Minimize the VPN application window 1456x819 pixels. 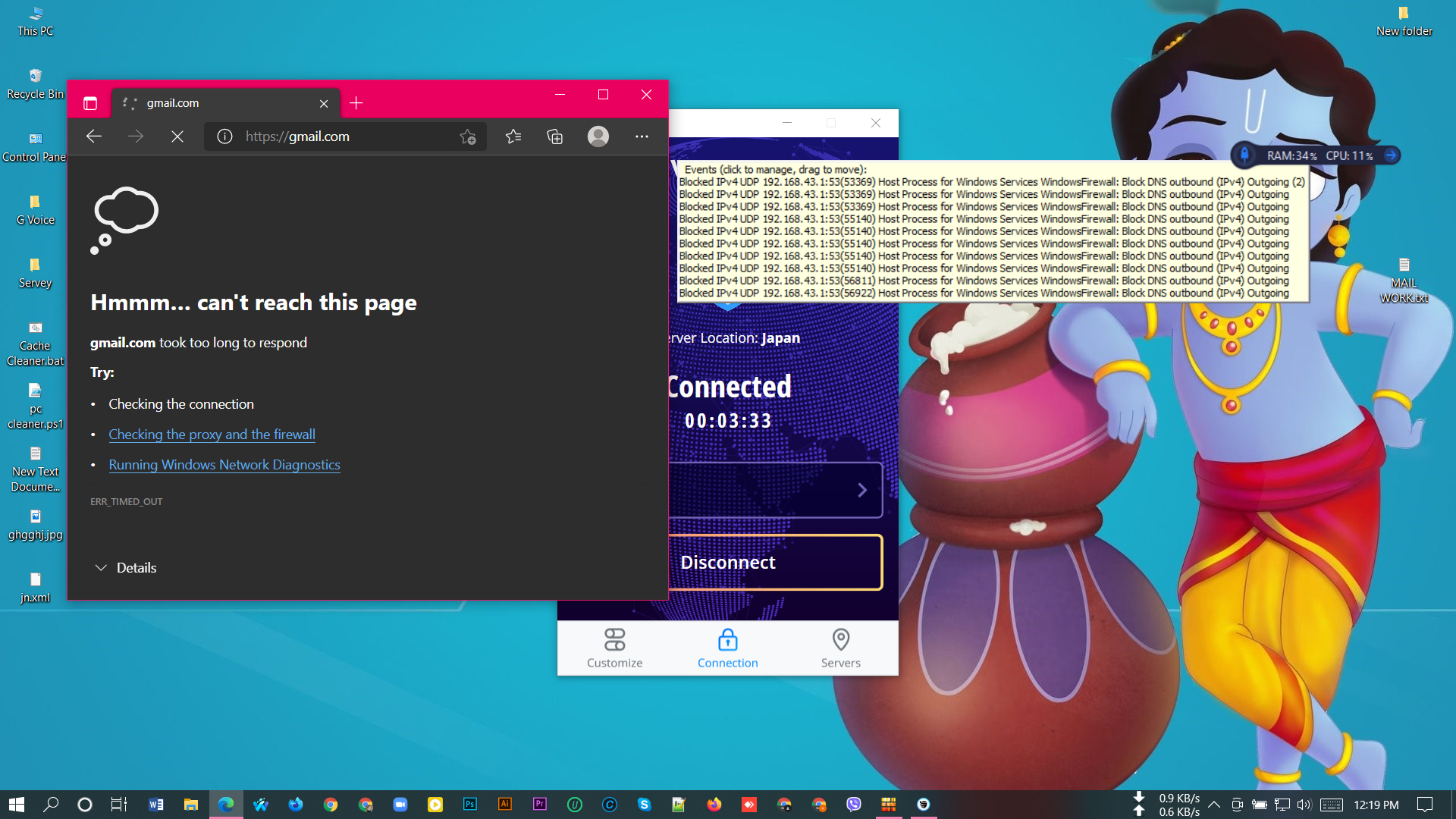[x=787, y=123]
